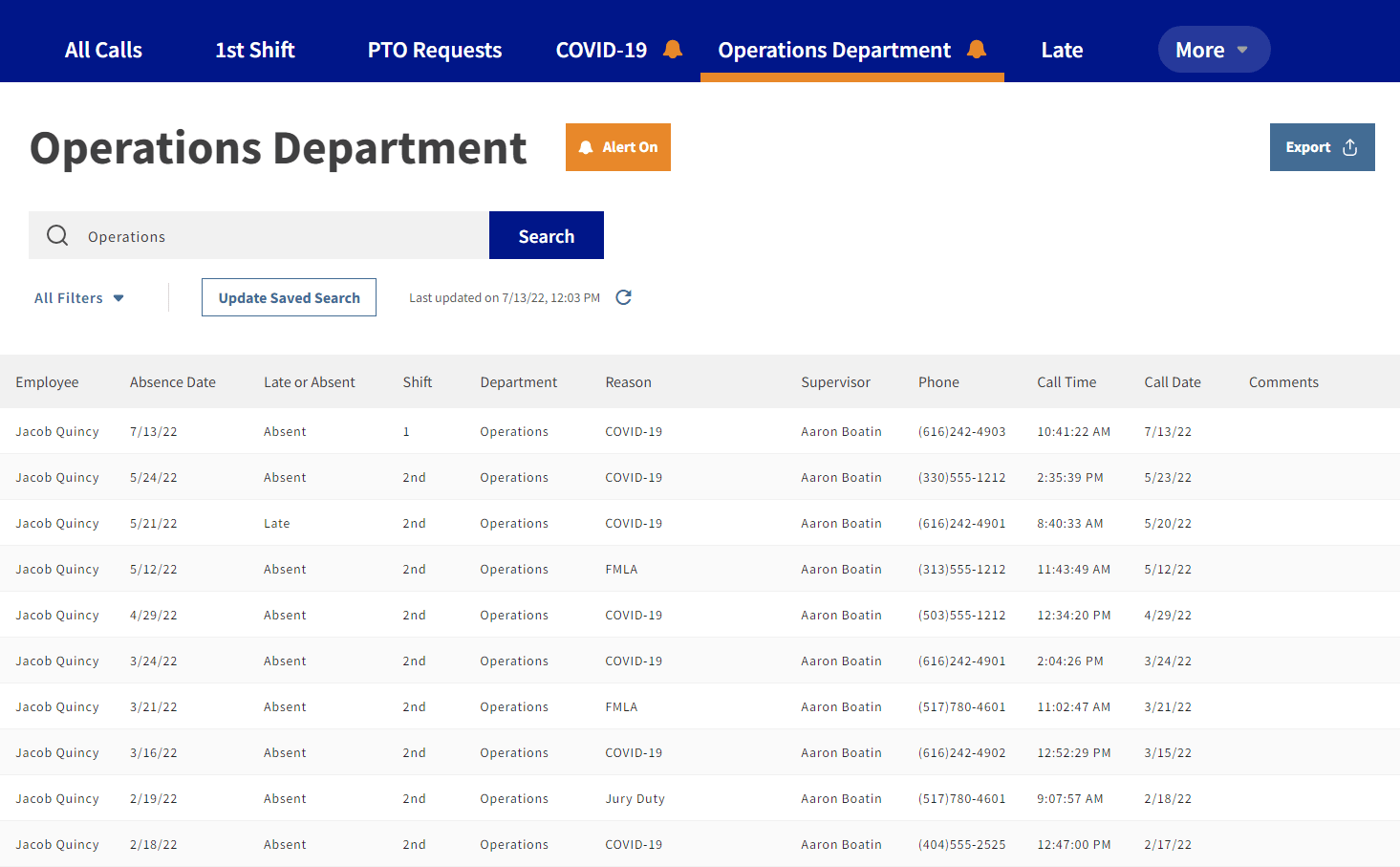Toggle the Alert On button

[617, 147]
